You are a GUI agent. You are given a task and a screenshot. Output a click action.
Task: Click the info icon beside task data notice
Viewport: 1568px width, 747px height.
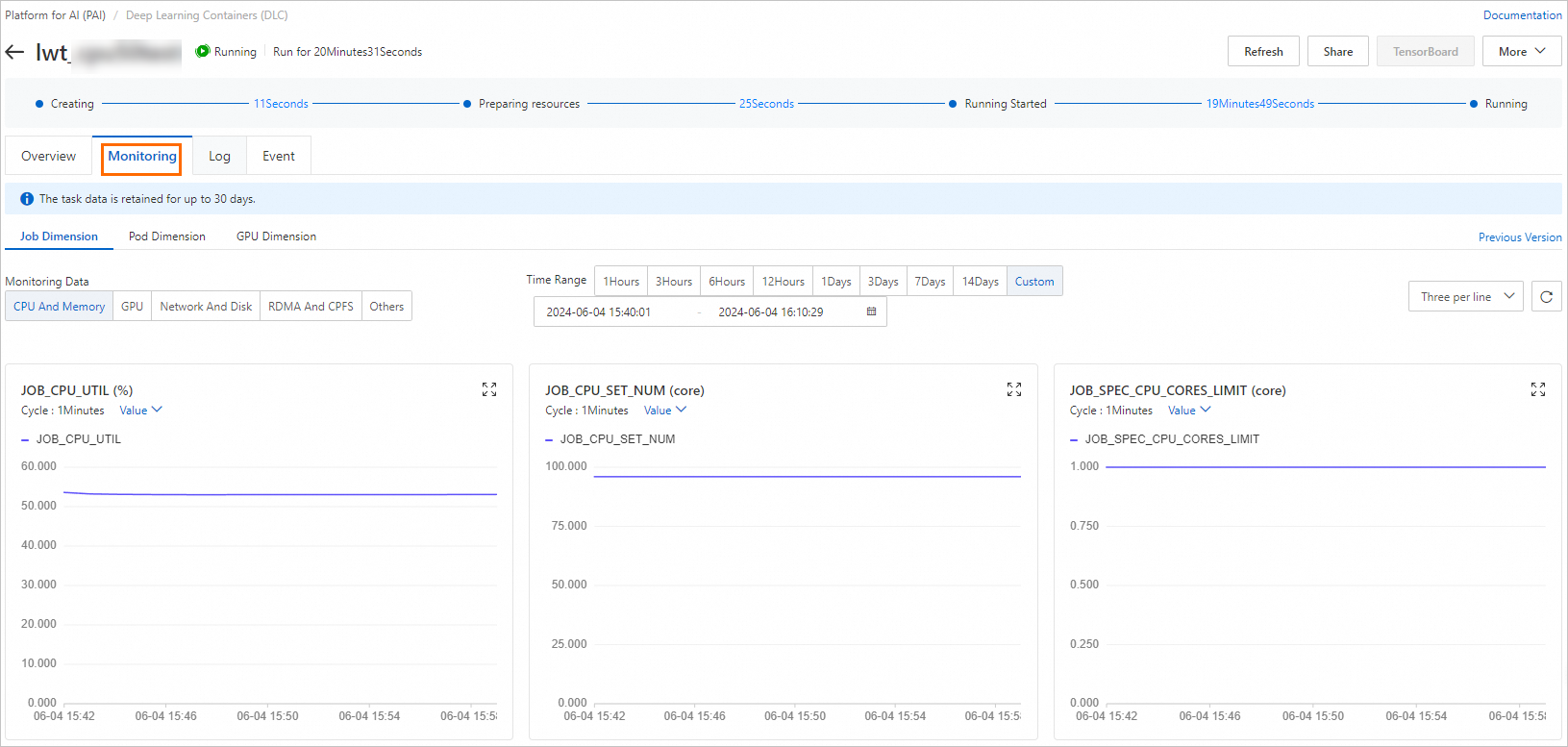(x=27, y=199)
